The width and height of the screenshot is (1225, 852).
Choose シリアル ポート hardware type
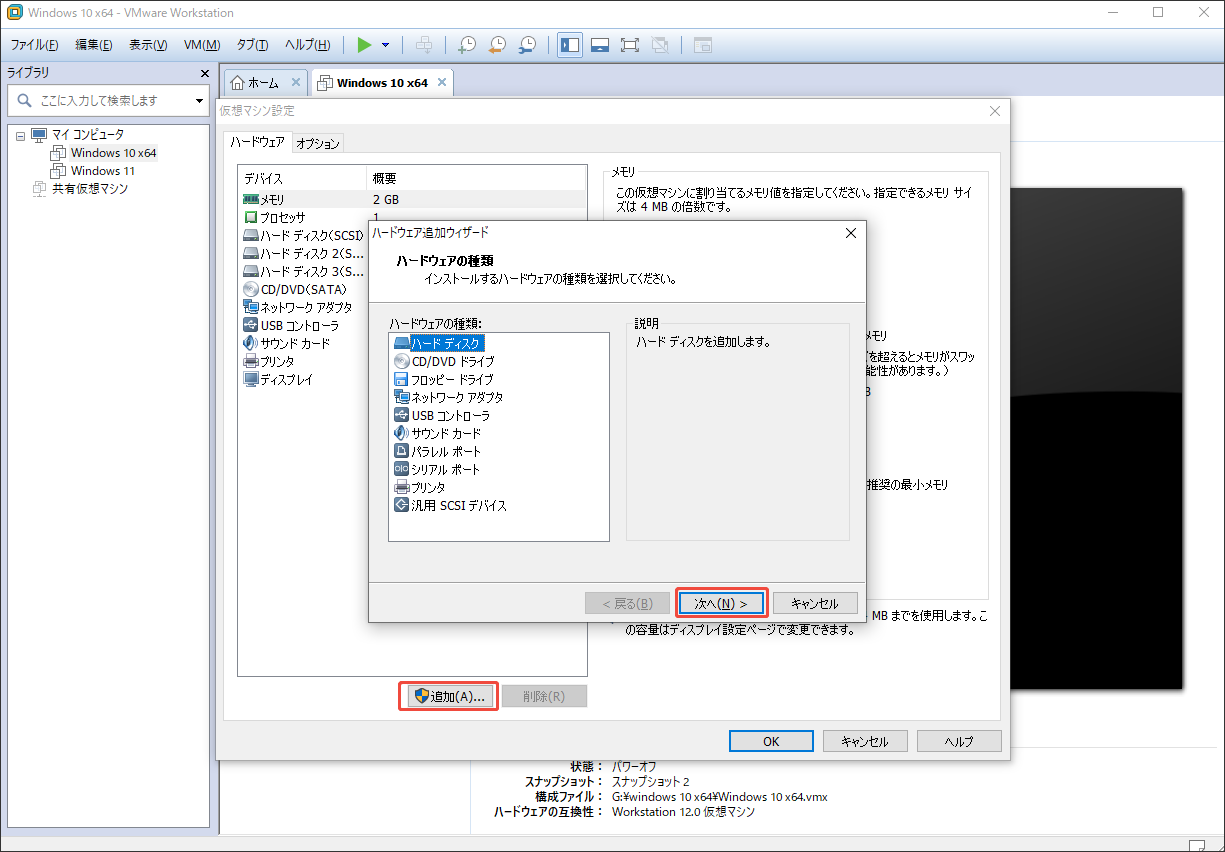pos(438,469)
